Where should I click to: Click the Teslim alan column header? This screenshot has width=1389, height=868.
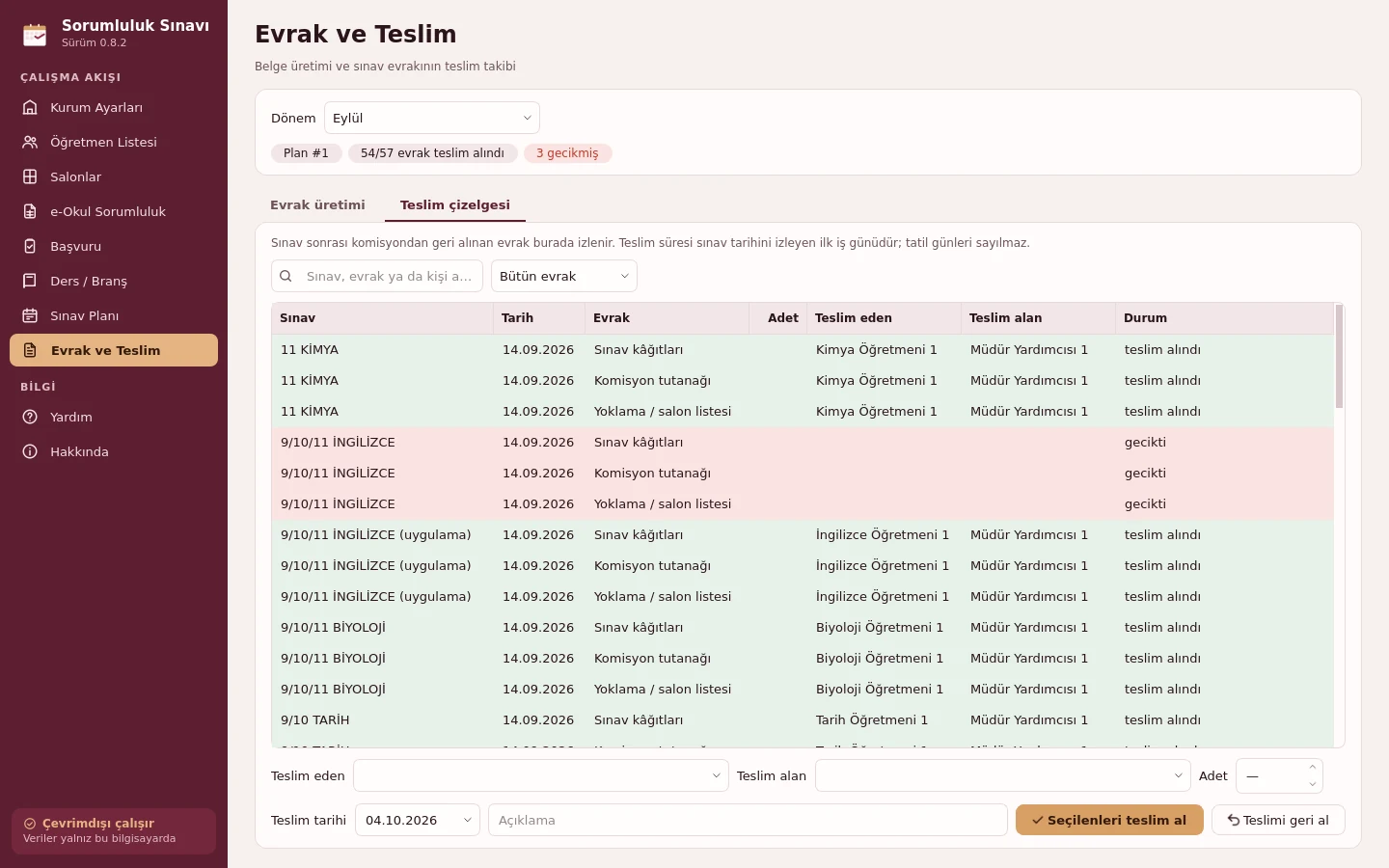[x=1038, y=318]
